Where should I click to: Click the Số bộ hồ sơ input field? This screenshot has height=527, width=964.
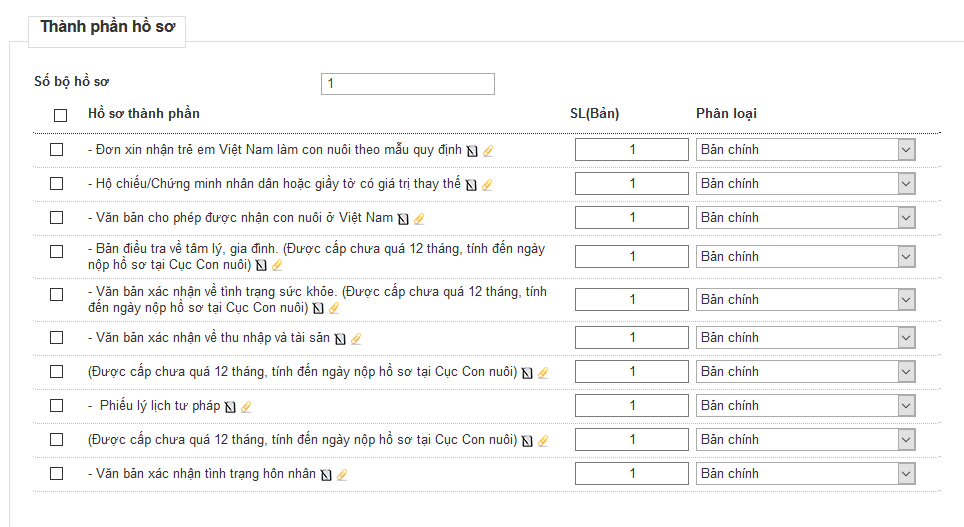point(408,84)
